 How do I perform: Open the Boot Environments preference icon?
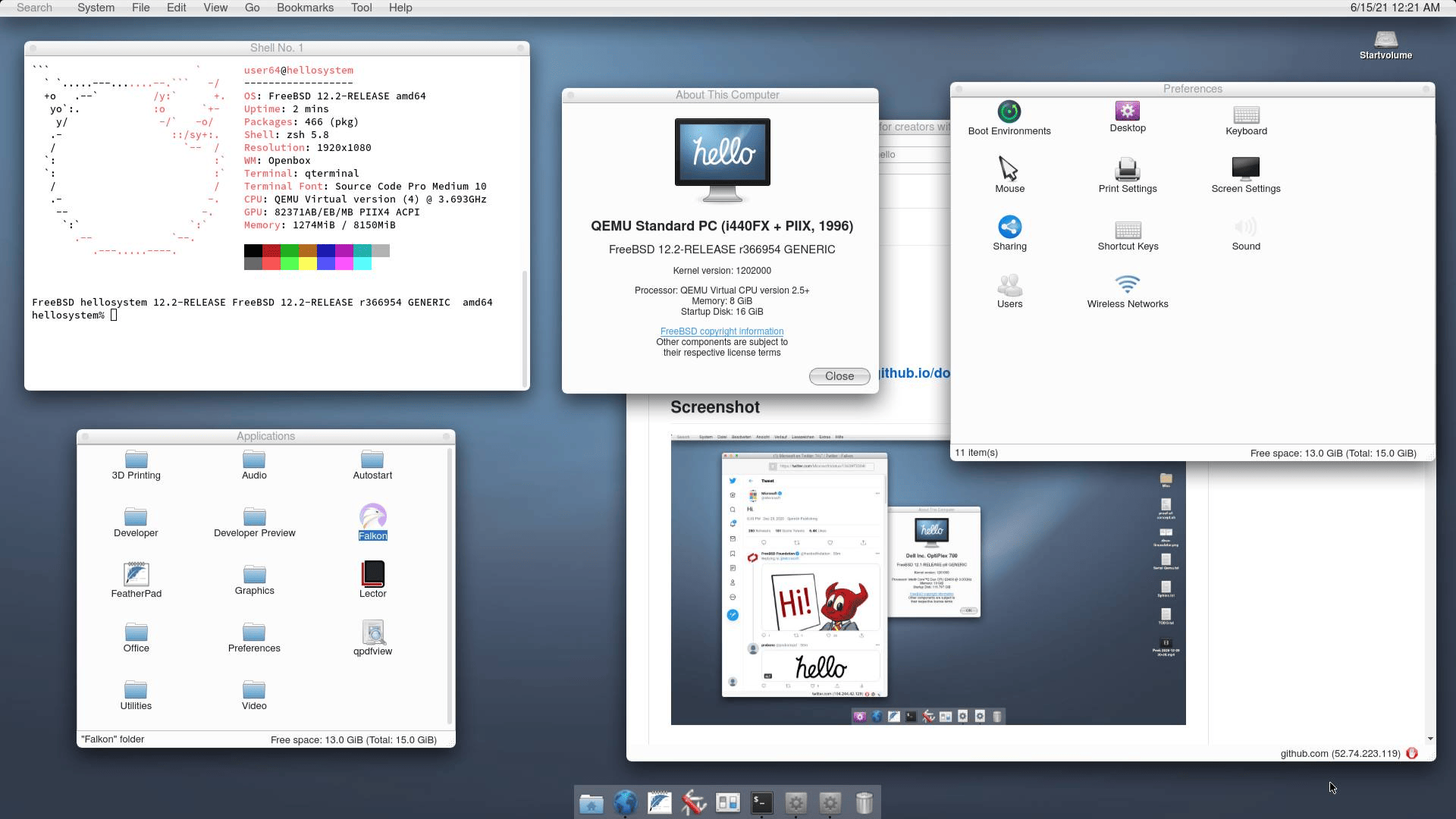[1009, 112]
